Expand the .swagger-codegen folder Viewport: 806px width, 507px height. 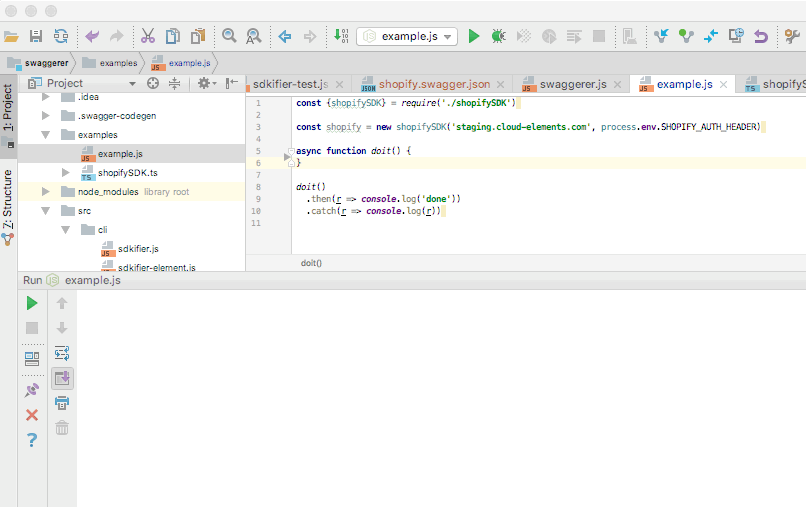coord(45,116)
